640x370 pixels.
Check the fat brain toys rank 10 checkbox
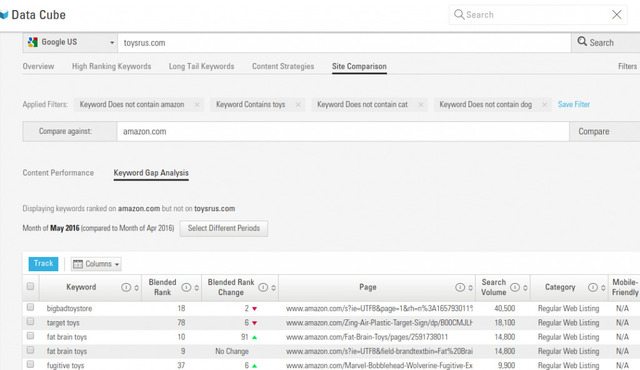30,336
